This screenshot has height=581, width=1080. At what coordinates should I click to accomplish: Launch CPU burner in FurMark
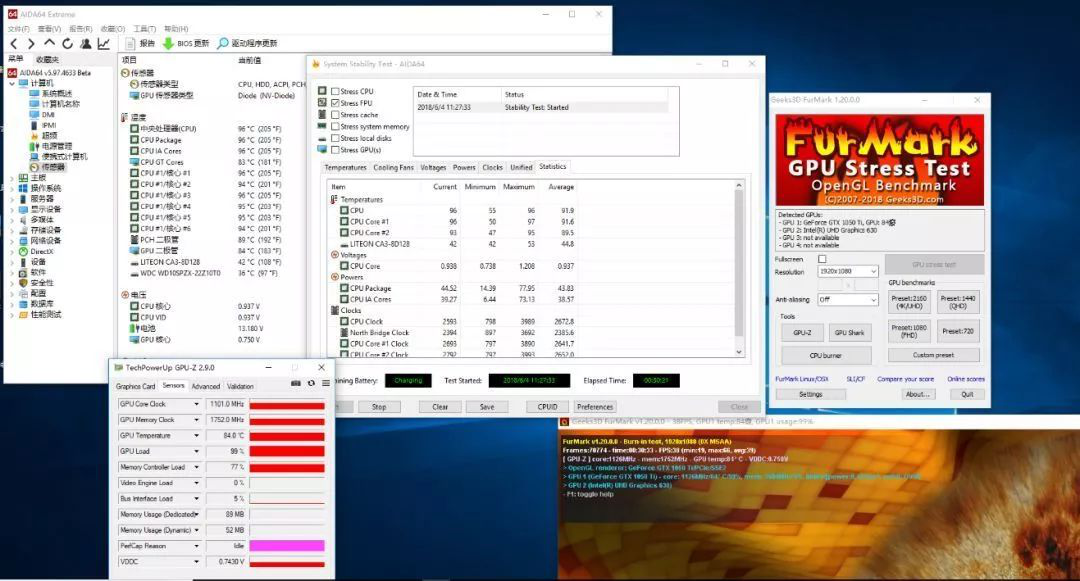point(826,356)
